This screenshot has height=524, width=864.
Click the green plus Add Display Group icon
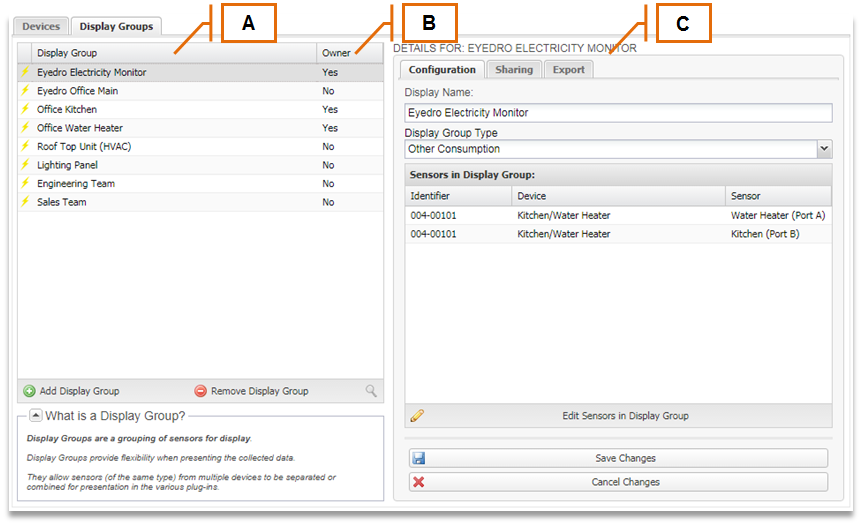29,391
